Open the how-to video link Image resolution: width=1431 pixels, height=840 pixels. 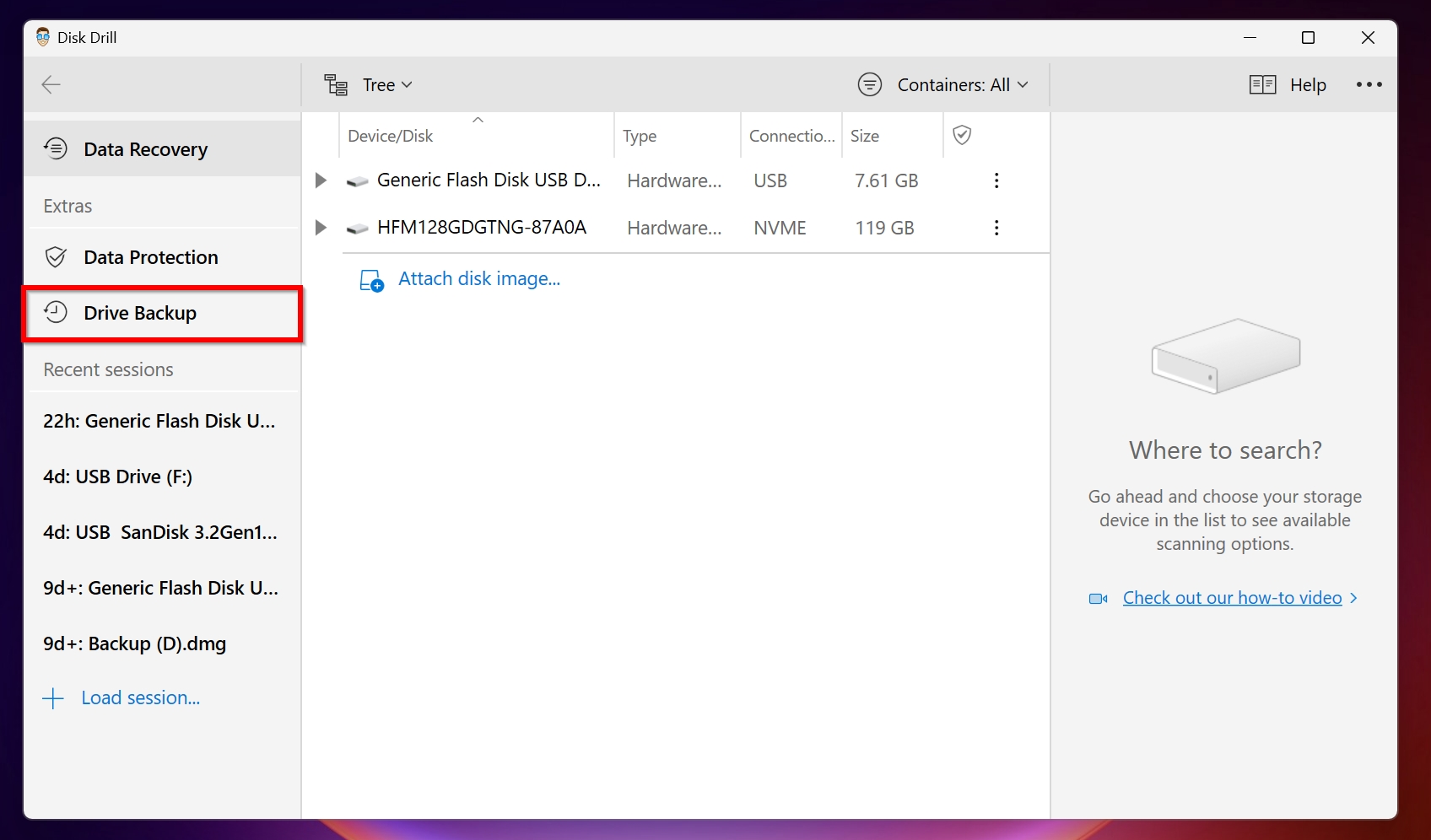(x=1232, y=598)
